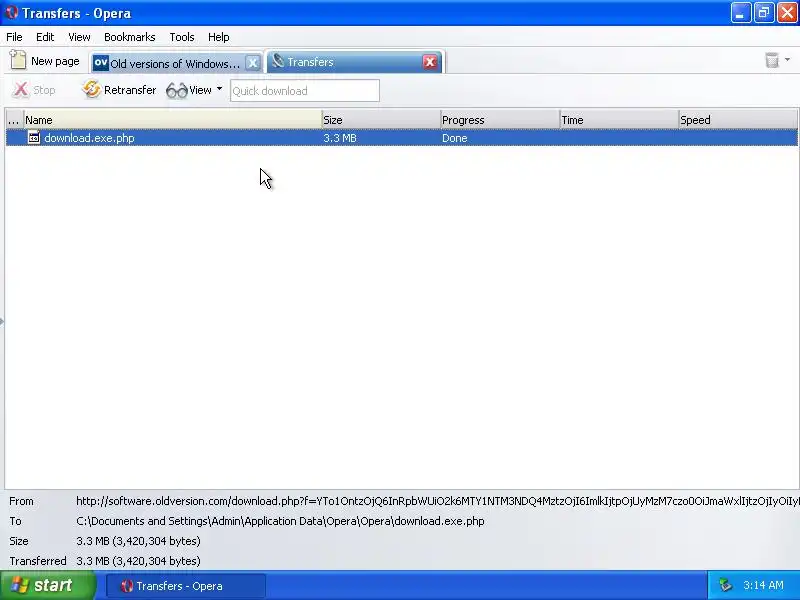Viewport: 800px width, 600px height.
Task: Click the Done progress cell
Action: 455,138
